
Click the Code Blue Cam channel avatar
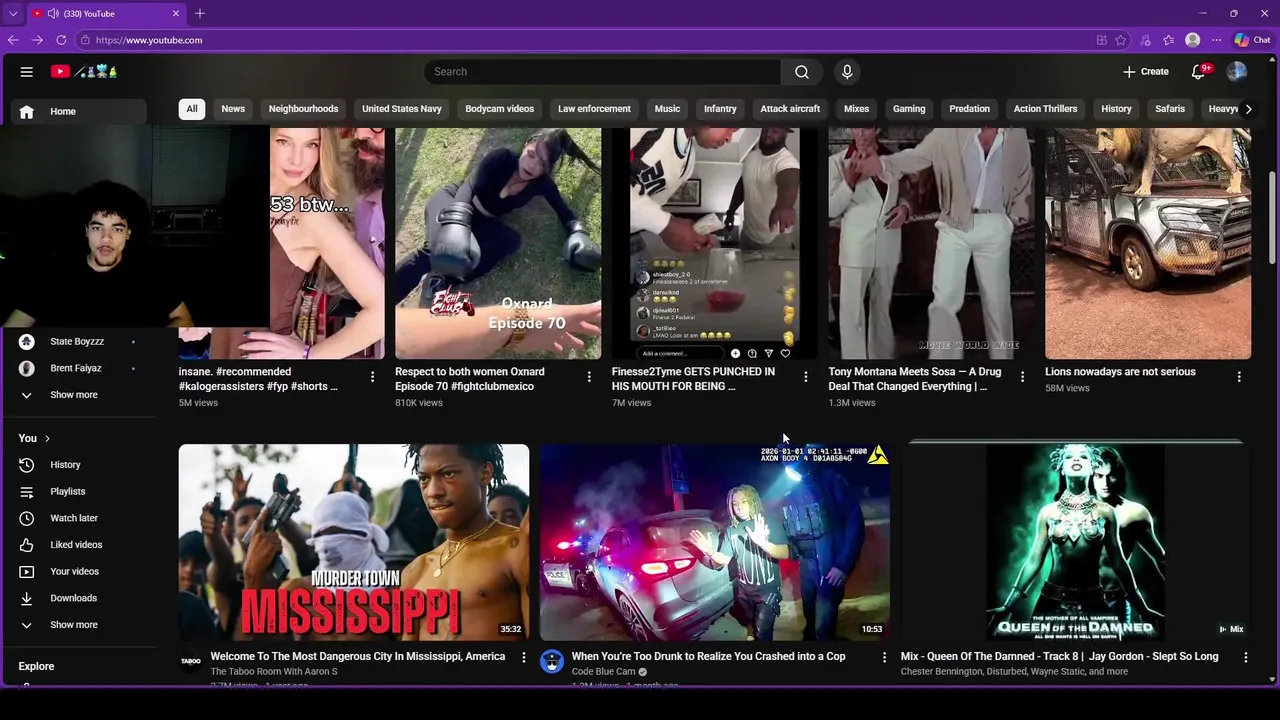(551, 662)
